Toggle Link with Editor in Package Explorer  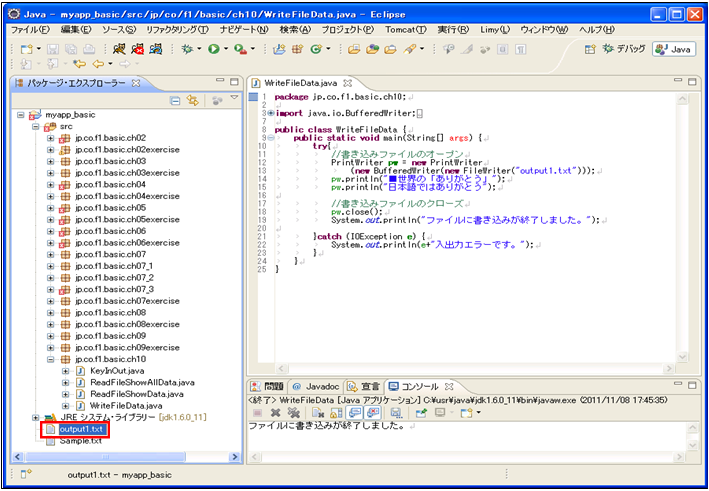191,100
